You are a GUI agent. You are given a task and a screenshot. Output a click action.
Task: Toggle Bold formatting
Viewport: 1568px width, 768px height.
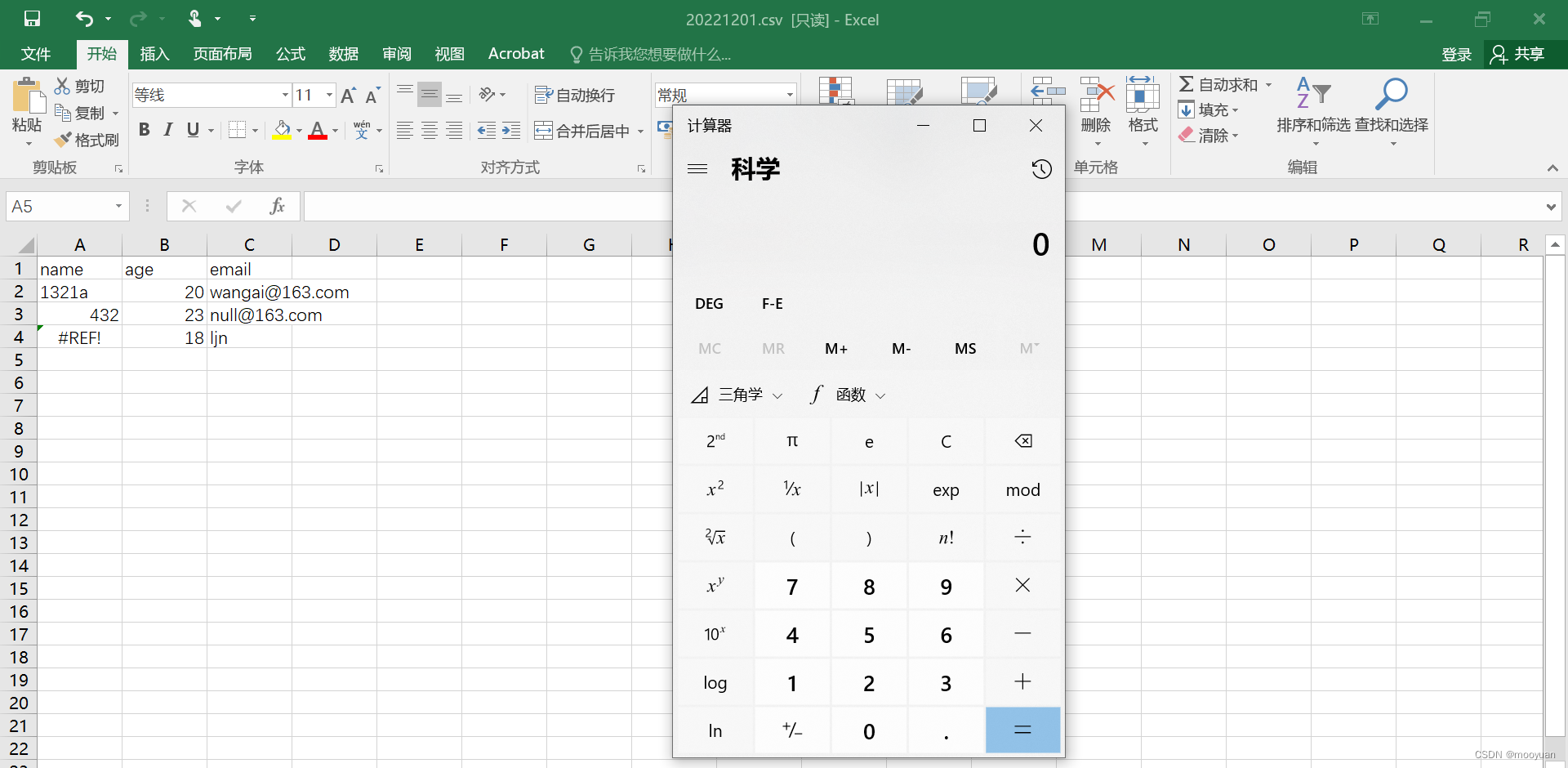click(x=145, y=130)
